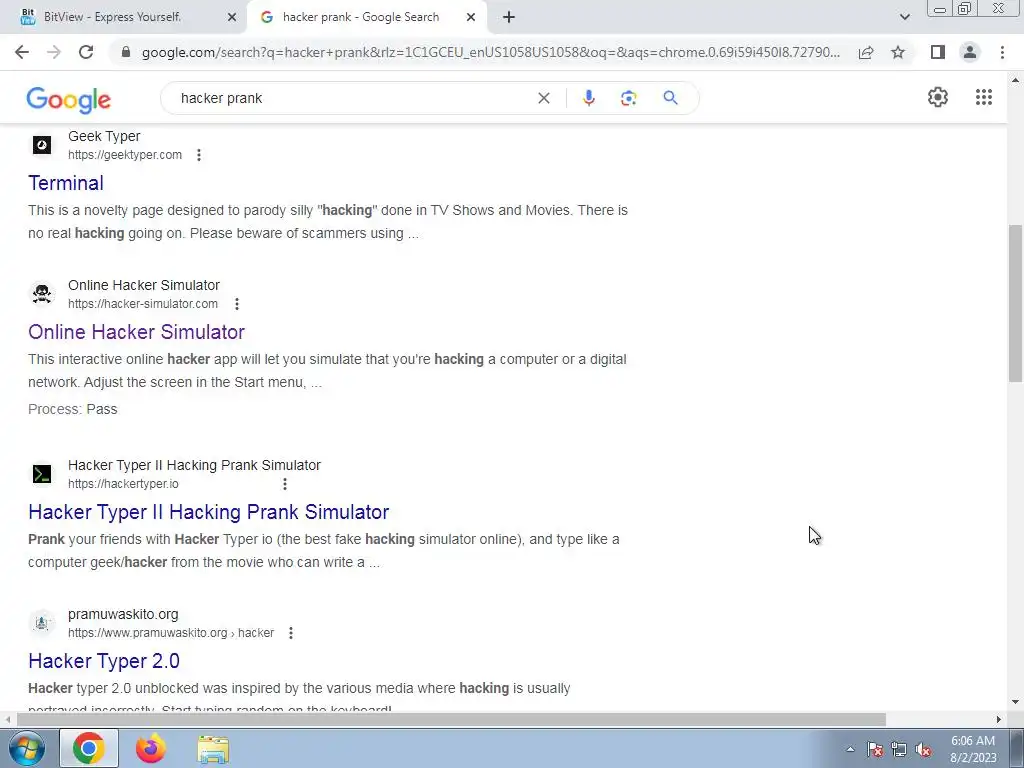
Task: Open the Chrome side panel
Action: [938, 52]
